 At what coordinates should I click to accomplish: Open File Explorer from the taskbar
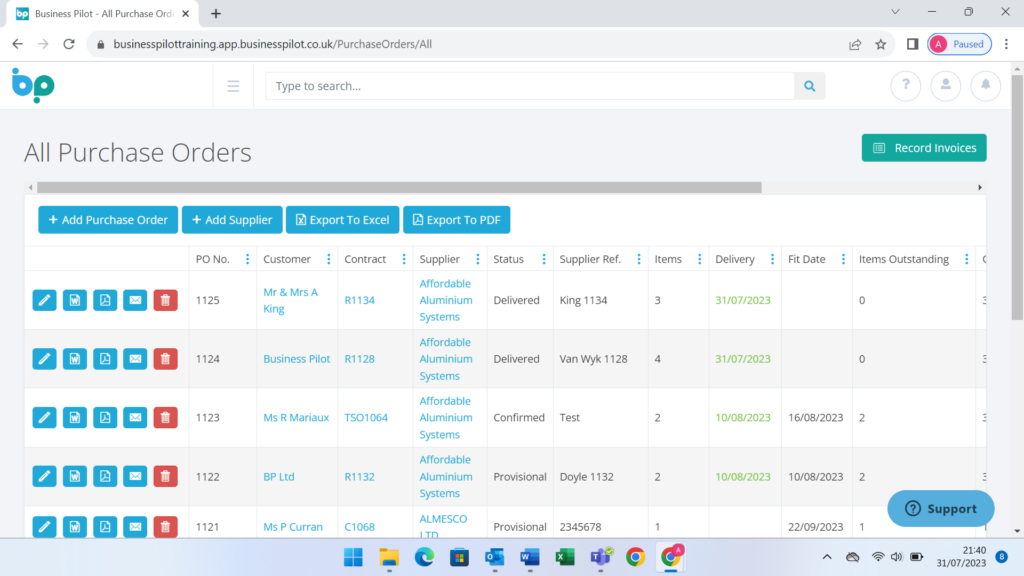point(389,557)
